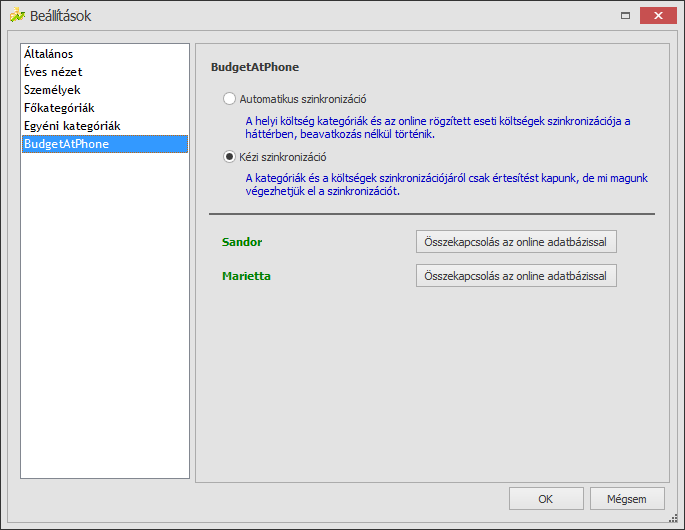The image size is (685, 530).
Task: Click the resize grip at window corner
Action: point(678,523)
